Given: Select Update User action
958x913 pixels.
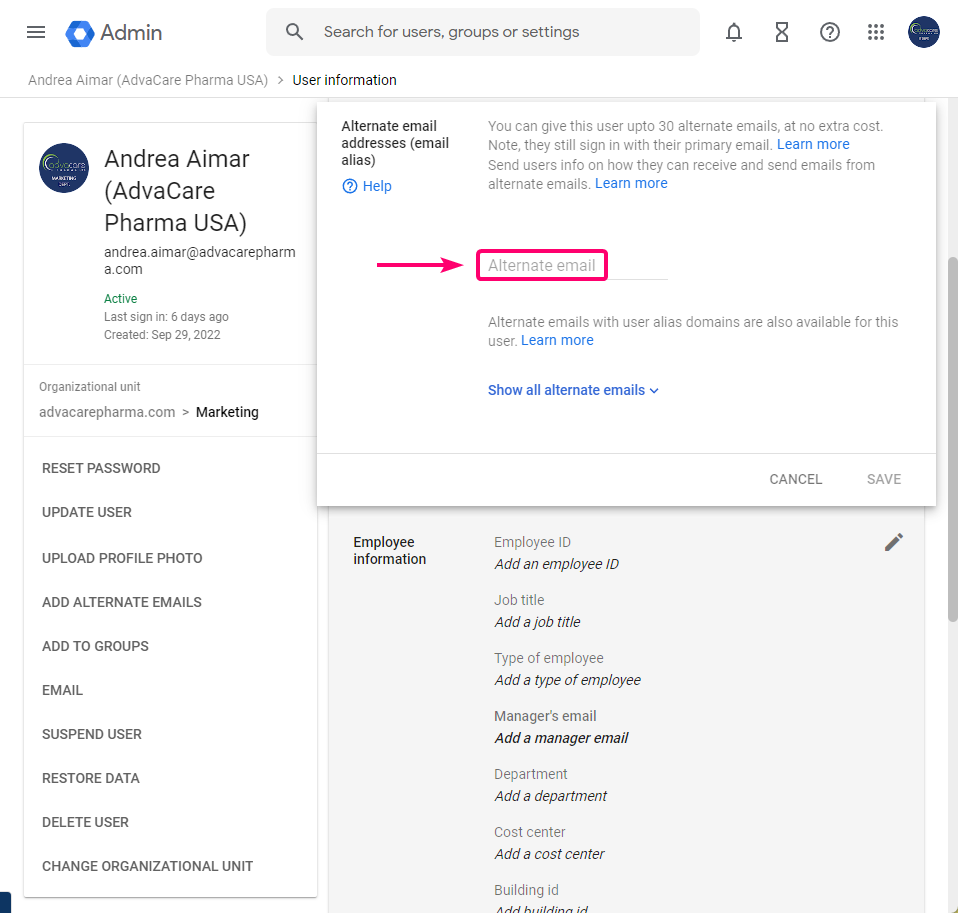Looking at the screenshot, I should point(87,512).
